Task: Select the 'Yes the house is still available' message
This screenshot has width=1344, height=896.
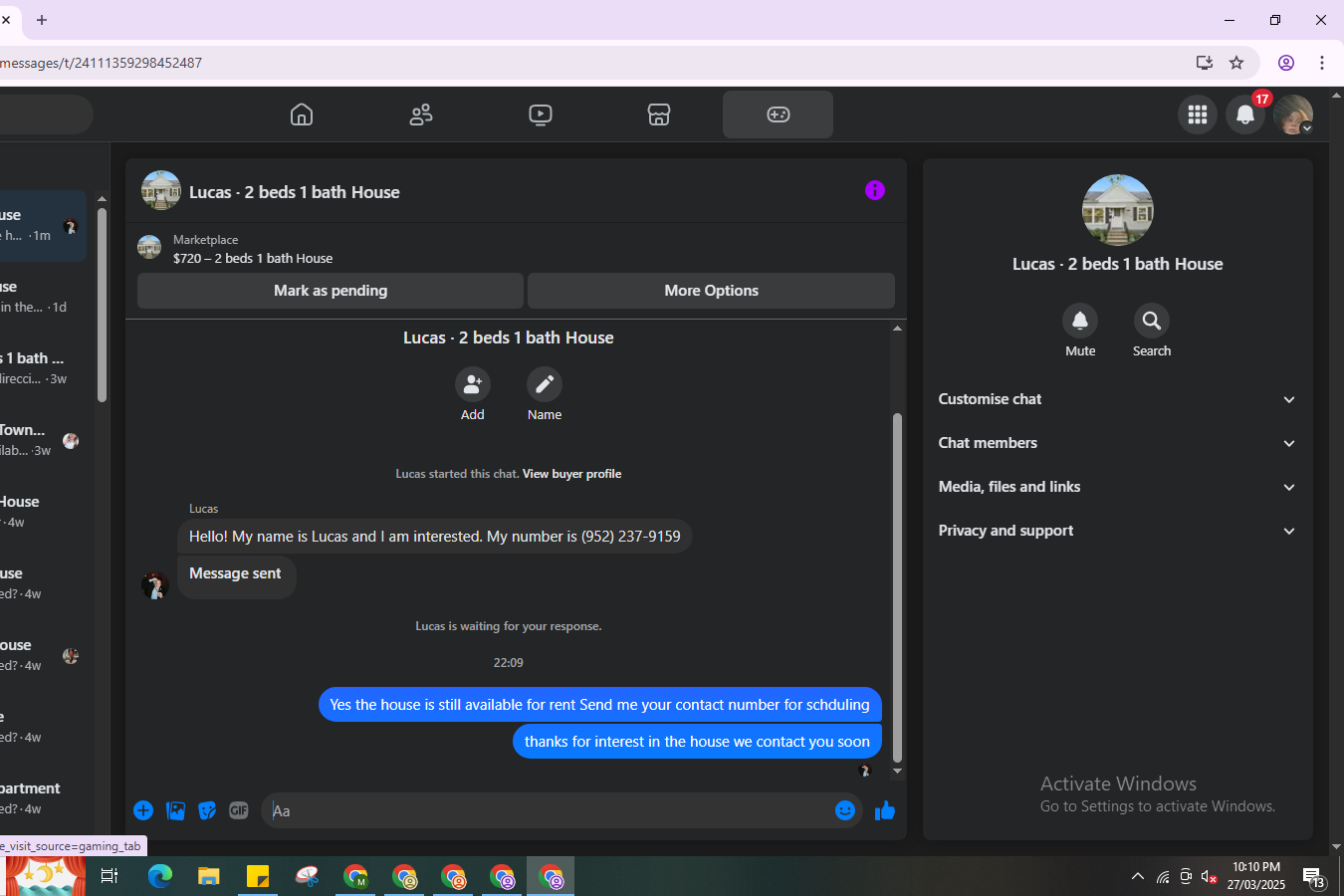Action: click(x=599, y=705)
